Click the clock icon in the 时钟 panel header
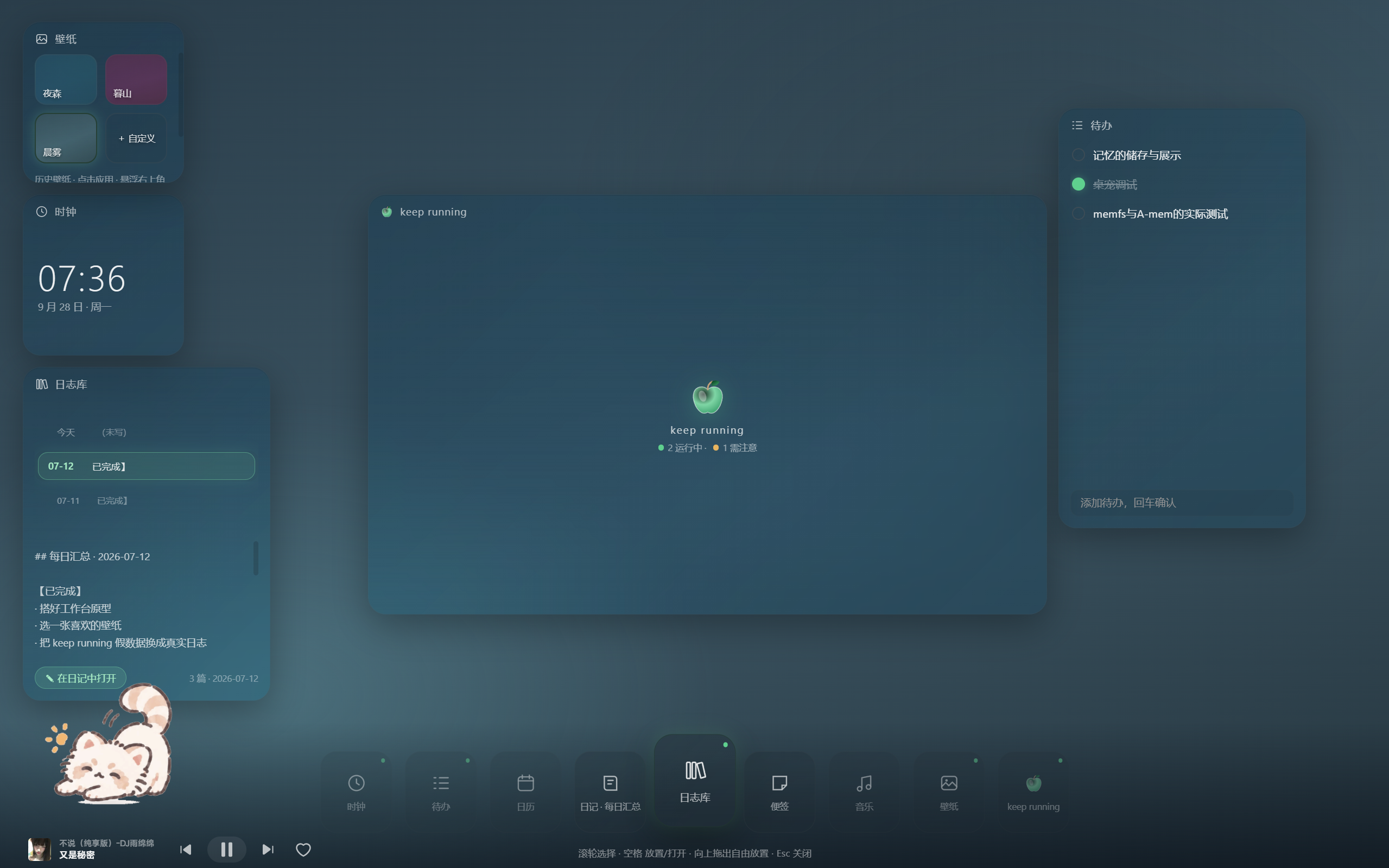The width and height of the screenshot is (1389, 868). [41, 212]
